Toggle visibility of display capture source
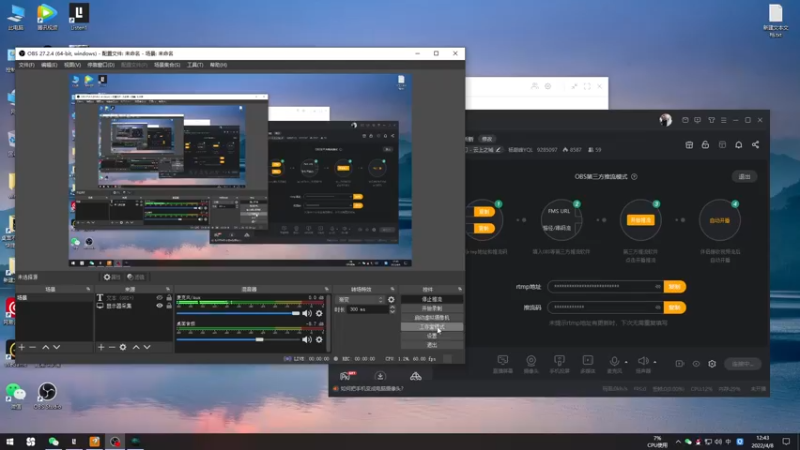This screenshot has width=800, height=450. (x=160, y=306)
